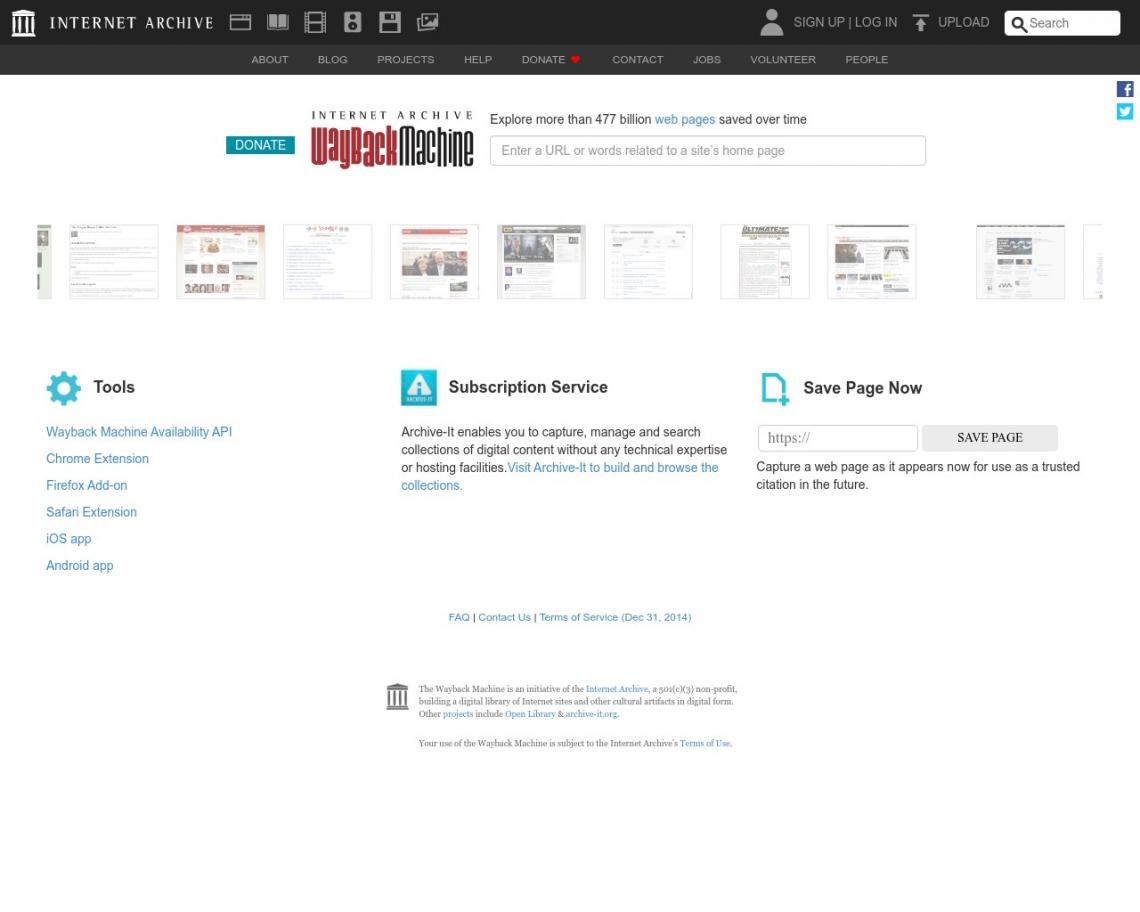Open the Wayback Machine Availability API link
Image resolution: width=1140 pixels, height=912 pixels.
[139, 432]
